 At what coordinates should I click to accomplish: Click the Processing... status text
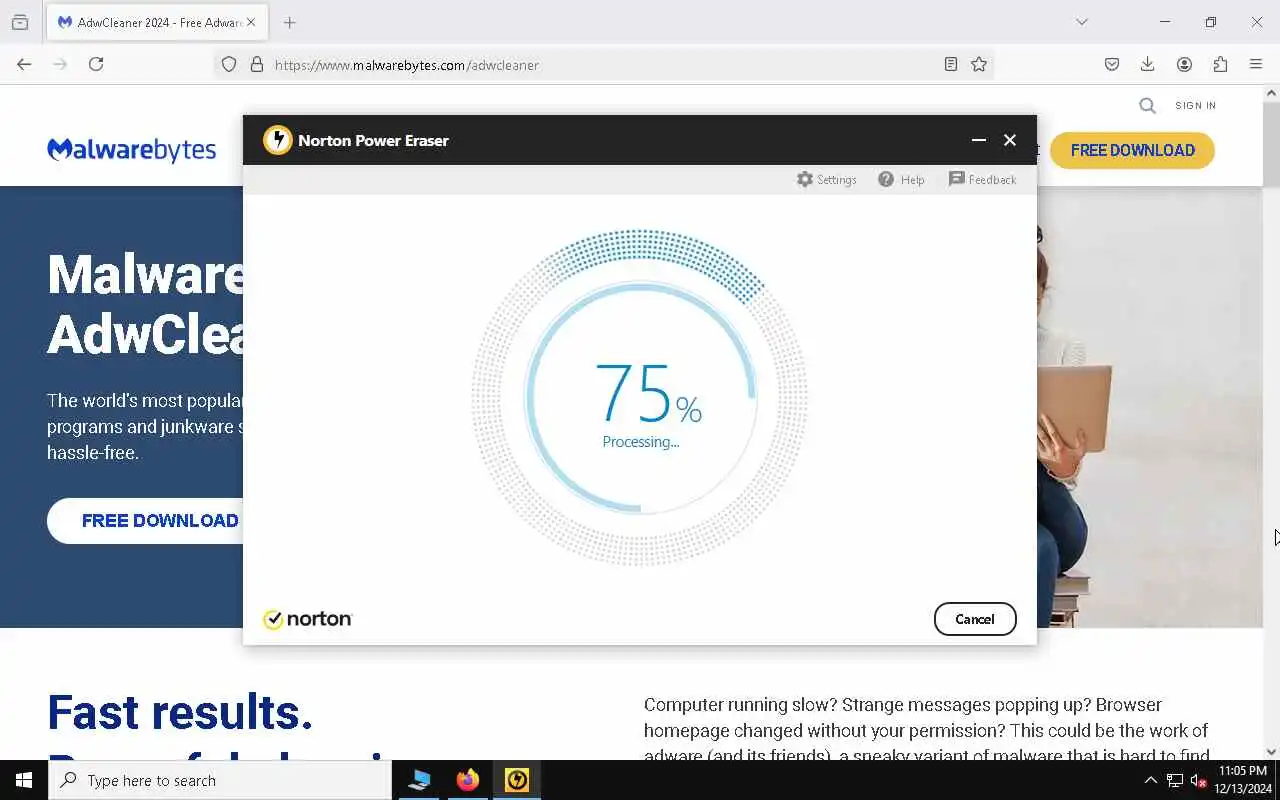coord(641,442)
